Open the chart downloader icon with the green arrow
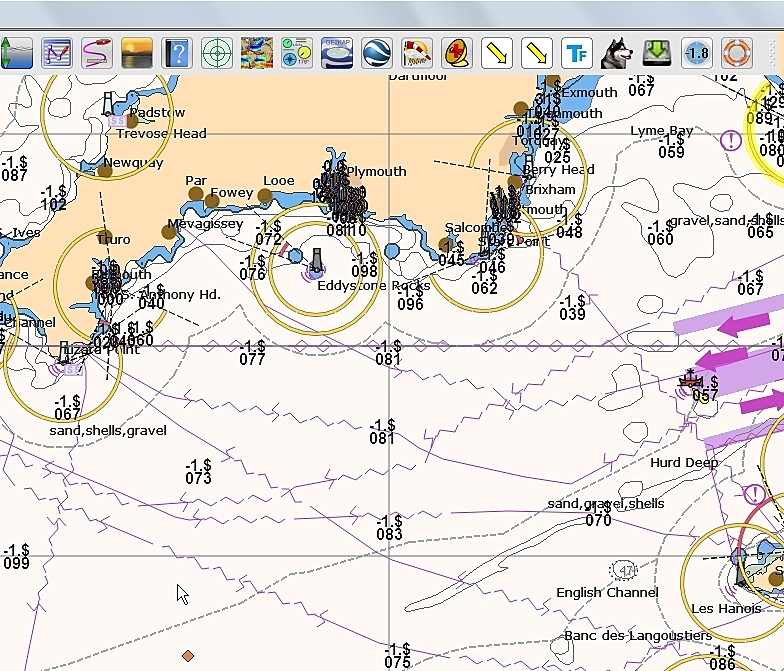This screenshot has height=671, width=784. [656, 53]
